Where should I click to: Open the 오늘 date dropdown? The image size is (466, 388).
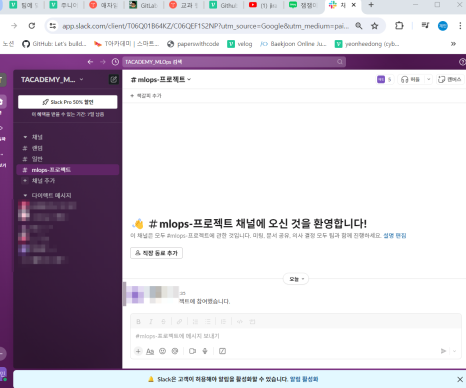tap(296, 279)
